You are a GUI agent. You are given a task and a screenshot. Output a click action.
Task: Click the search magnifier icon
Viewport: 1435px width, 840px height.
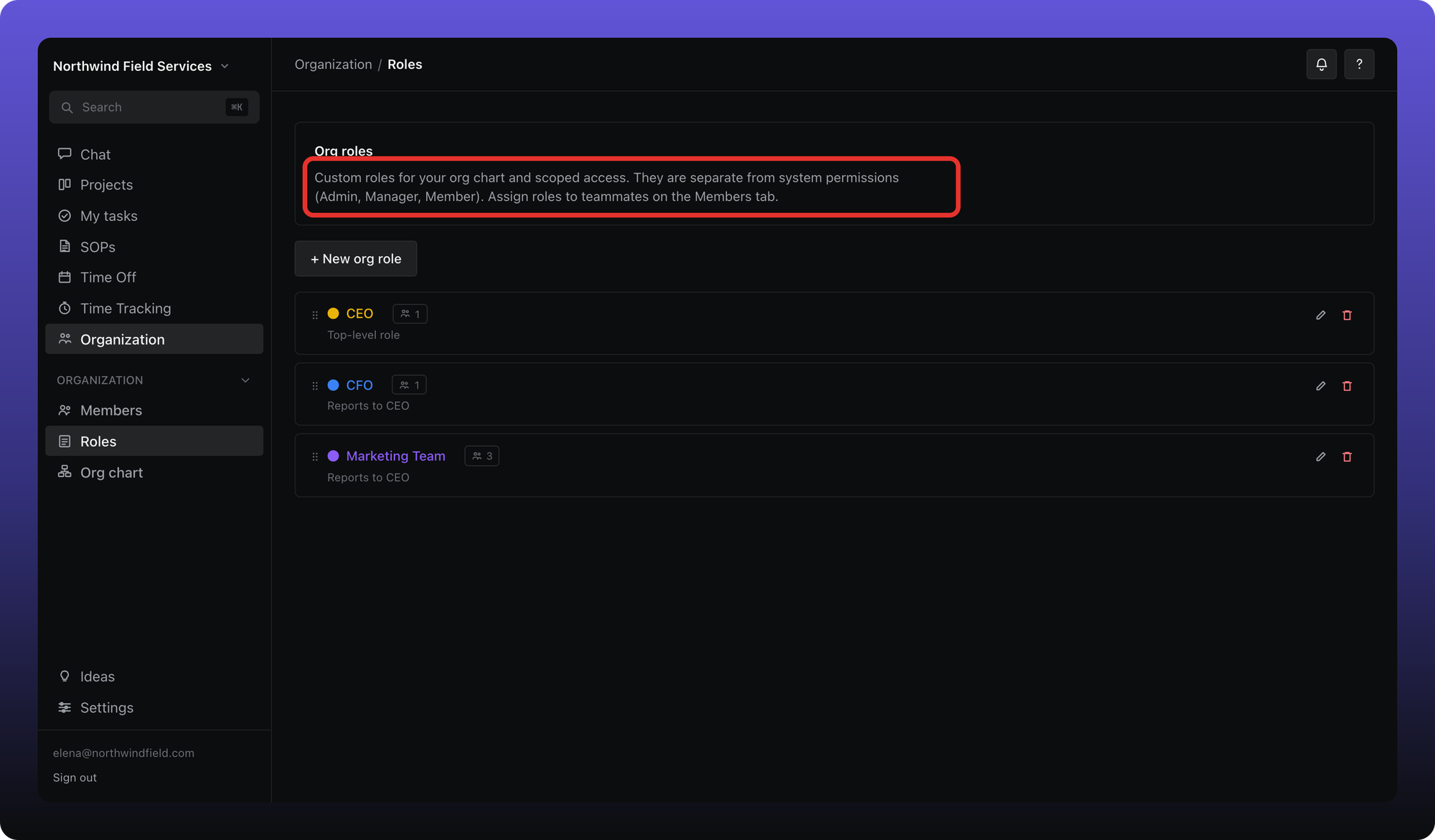pyautogui.click(x=67, y=108)
